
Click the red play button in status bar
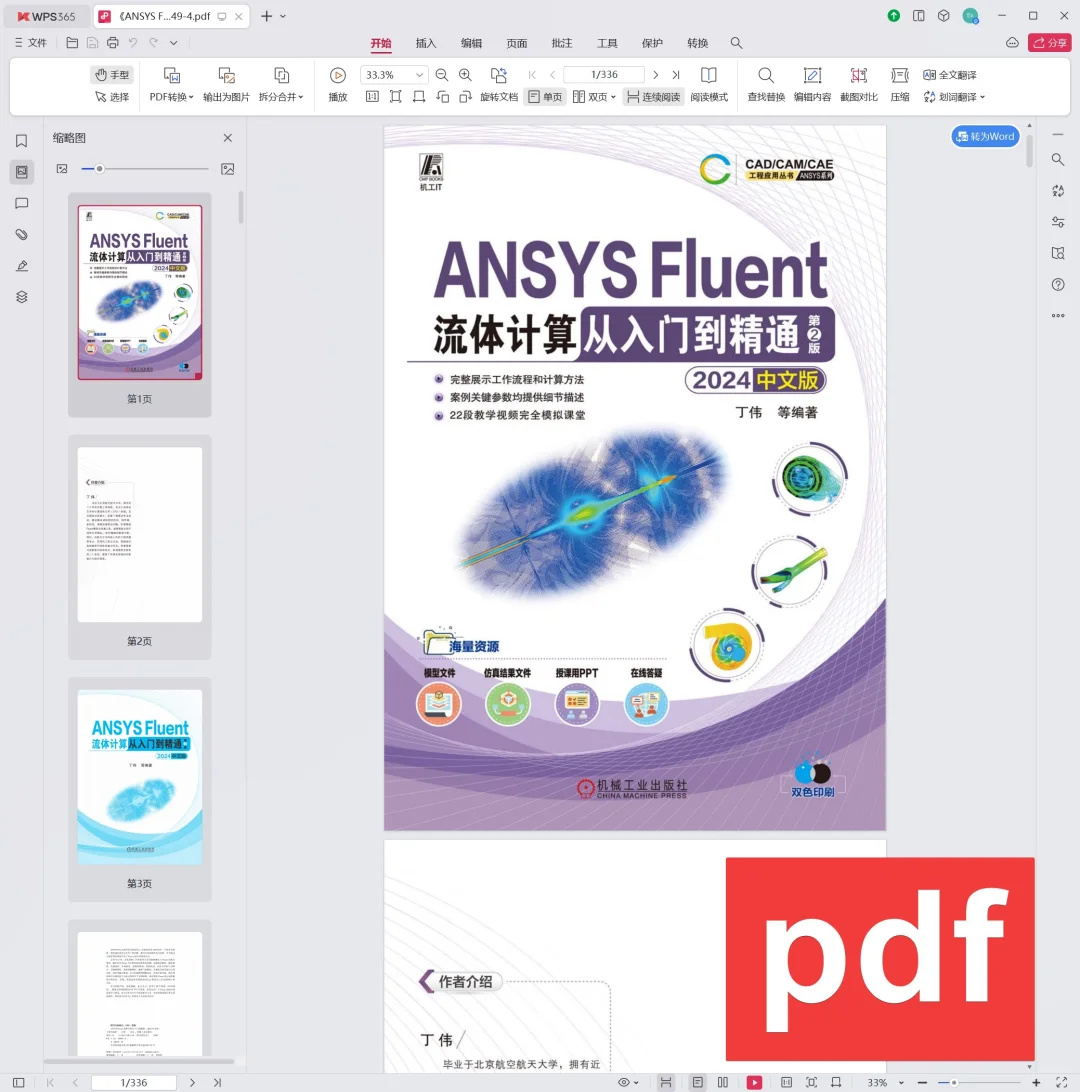click(x=754, y=1082)
